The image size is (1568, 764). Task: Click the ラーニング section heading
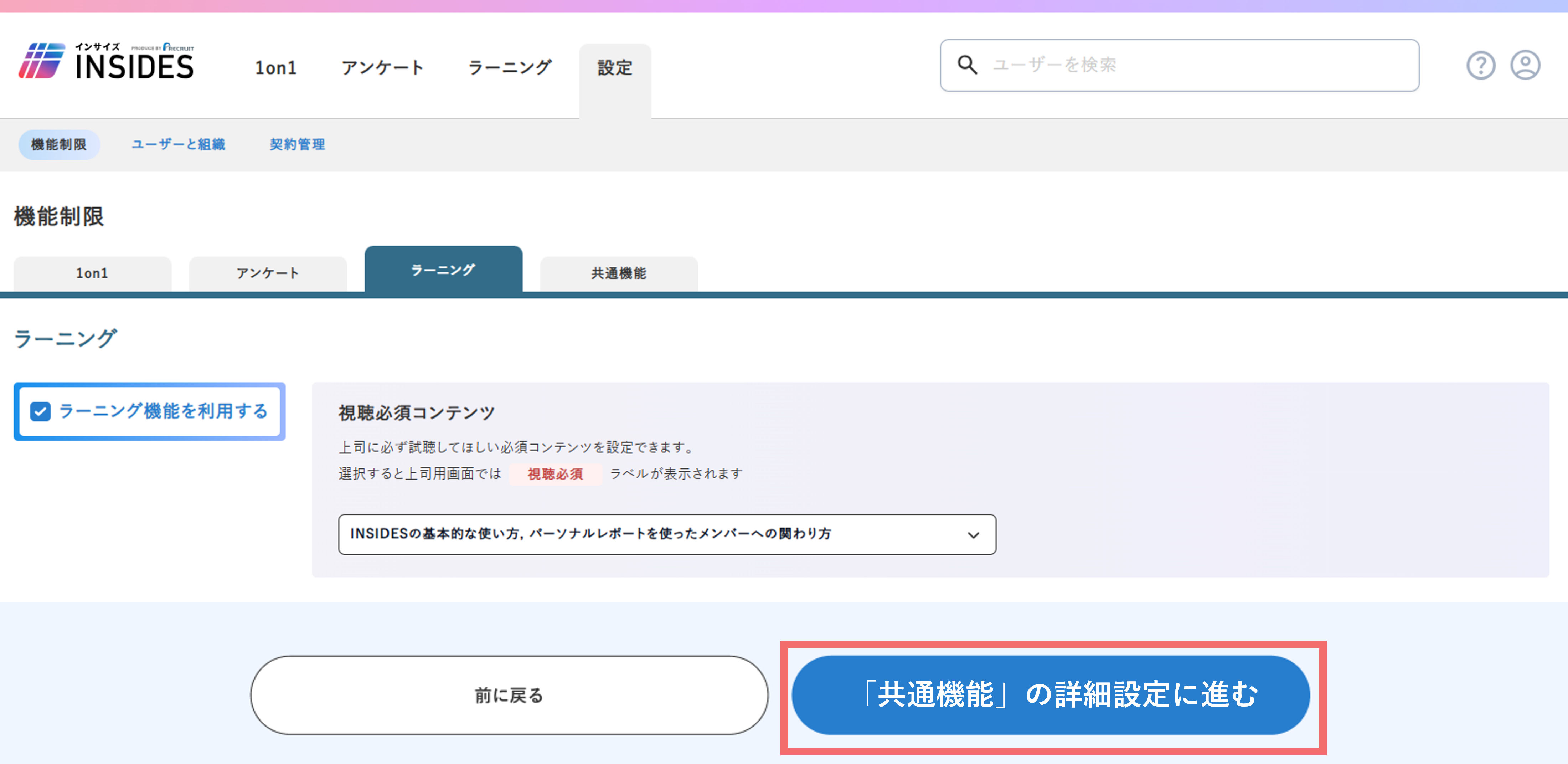click(x=65, y=338)
